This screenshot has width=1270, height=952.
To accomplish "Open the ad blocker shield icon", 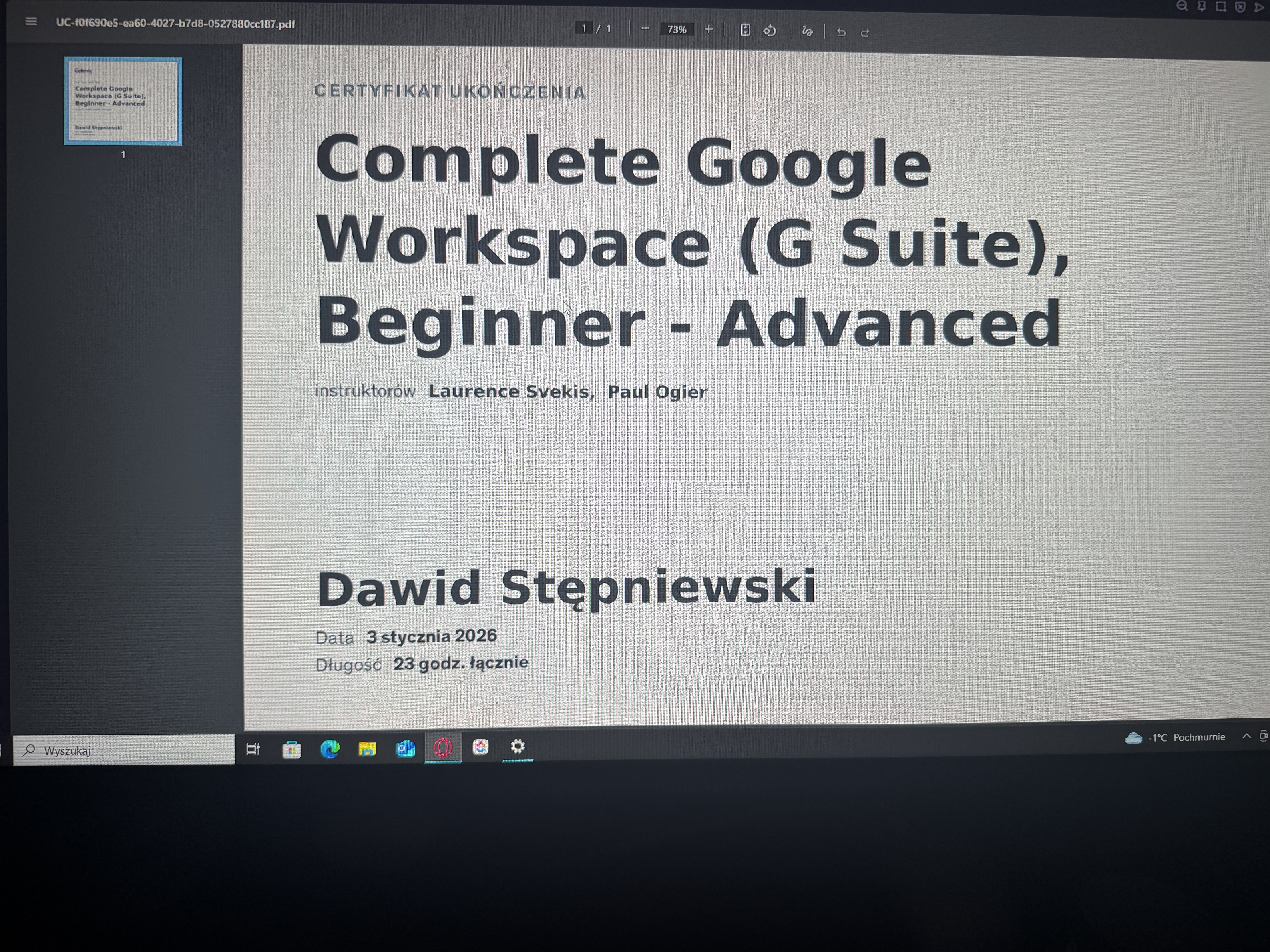I will point(1240,8).
